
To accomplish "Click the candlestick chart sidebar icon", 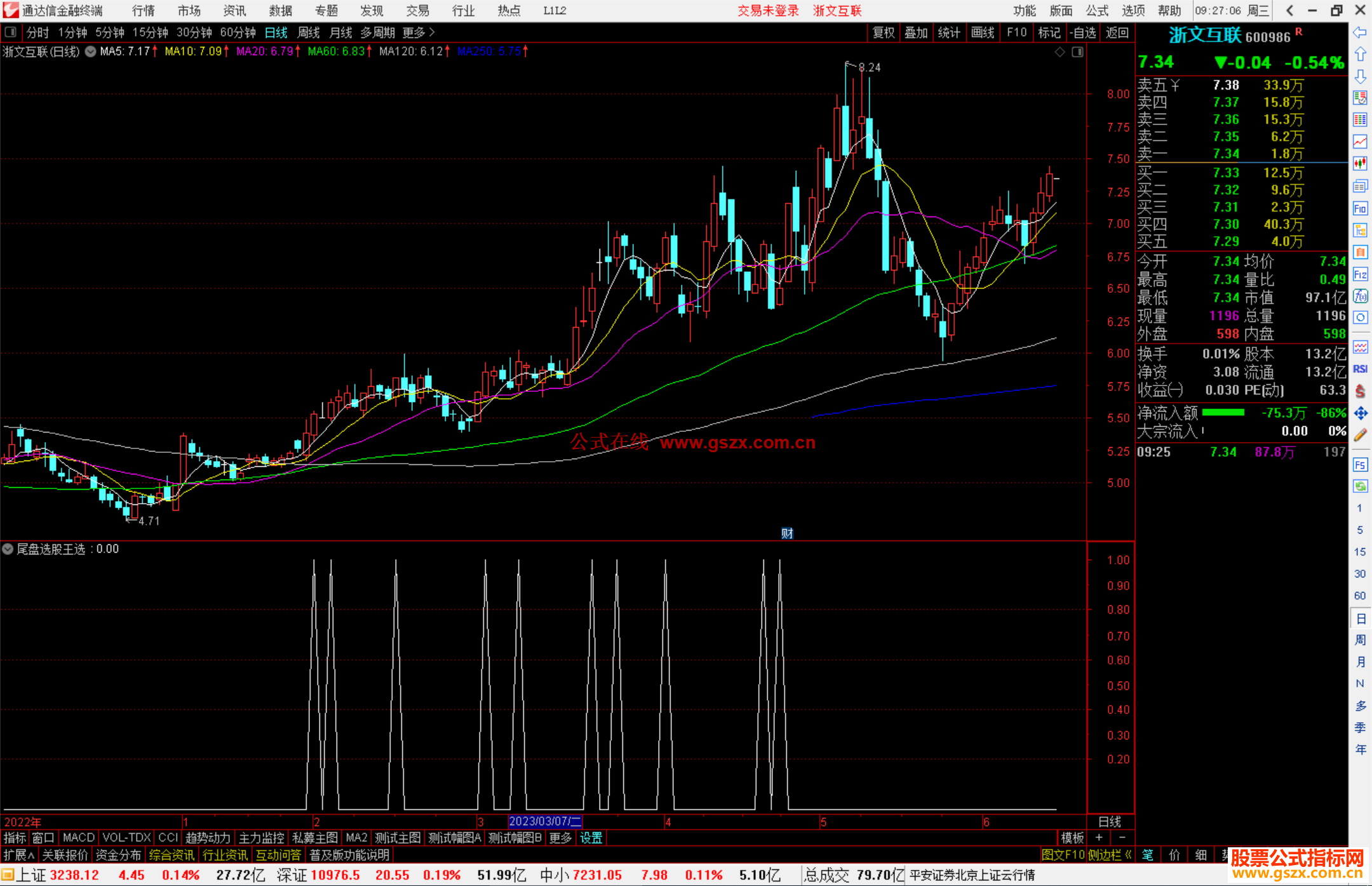I will (x=1360, y=164).
